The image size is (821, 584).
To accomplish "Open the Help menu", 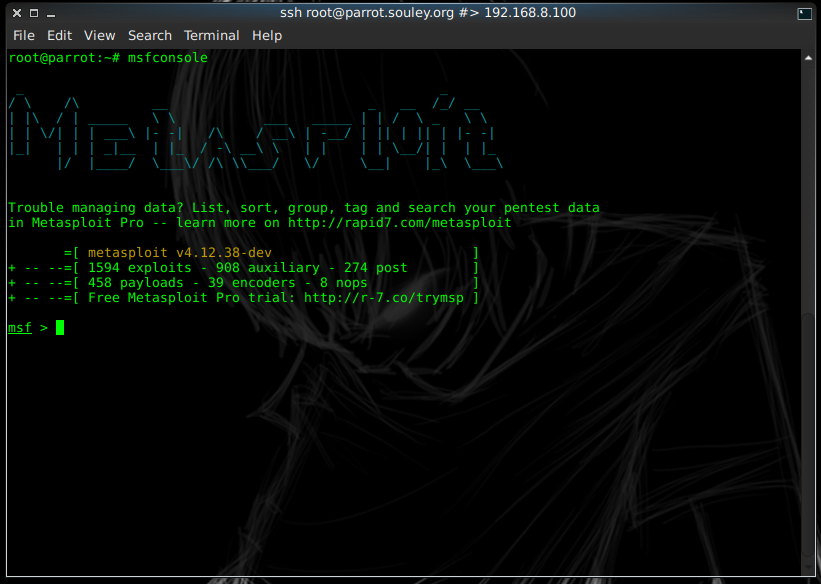I will [267, 36].
